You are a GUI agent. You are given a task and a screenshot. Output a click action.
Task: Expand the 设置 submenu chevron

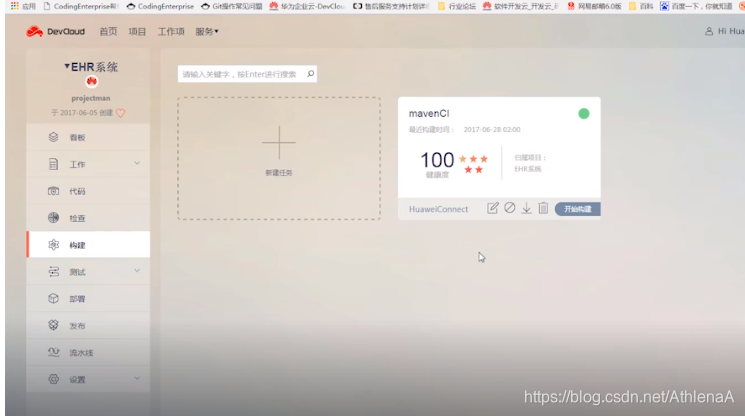[137, 378]
